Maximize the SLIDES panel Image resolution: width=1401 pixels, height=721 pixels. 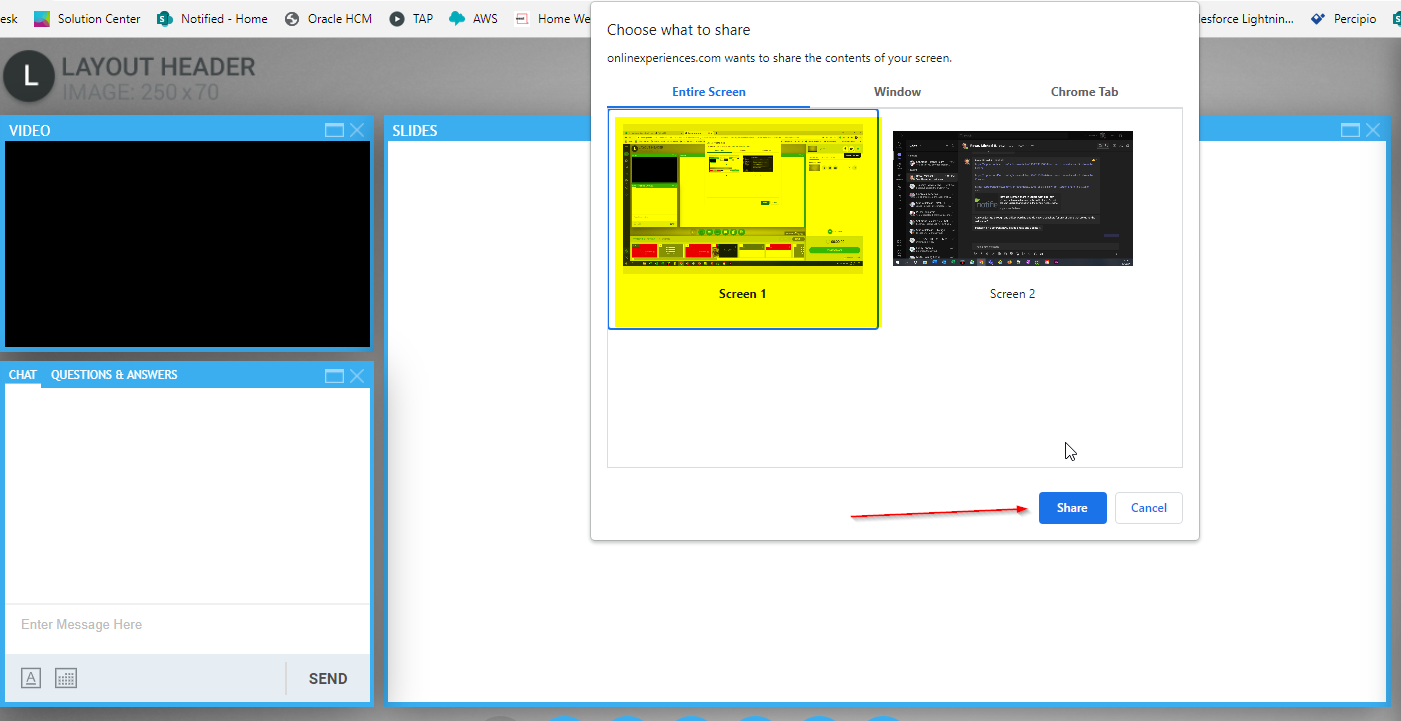(x=1350, y=130)
